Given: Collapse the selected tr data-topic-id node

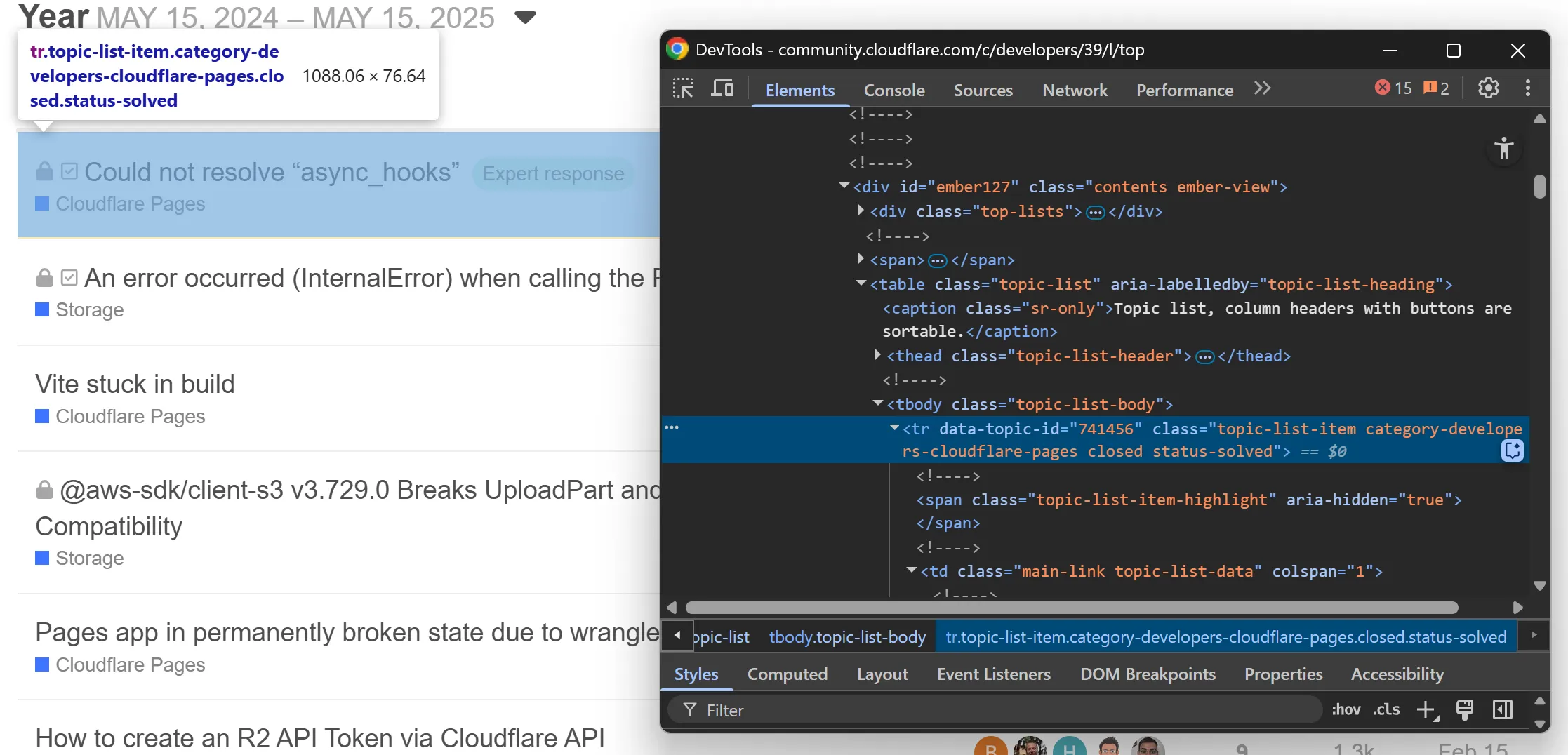Looking at the screenshot, I should [x=894, y=427].
